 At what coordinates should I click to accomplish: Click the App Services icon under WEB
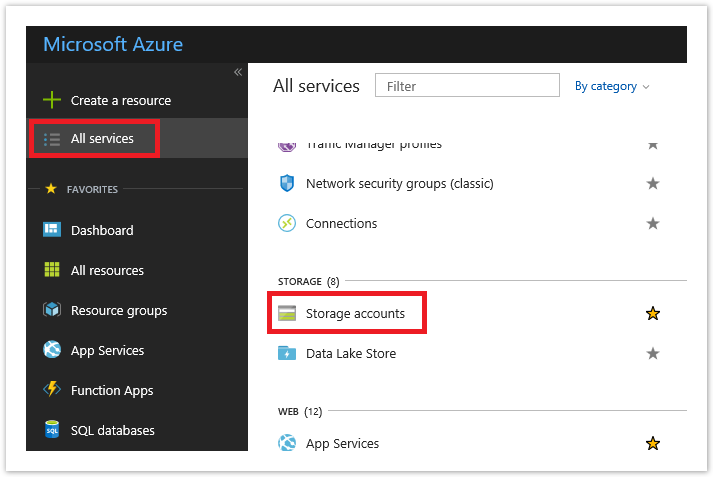pos(287,443)
